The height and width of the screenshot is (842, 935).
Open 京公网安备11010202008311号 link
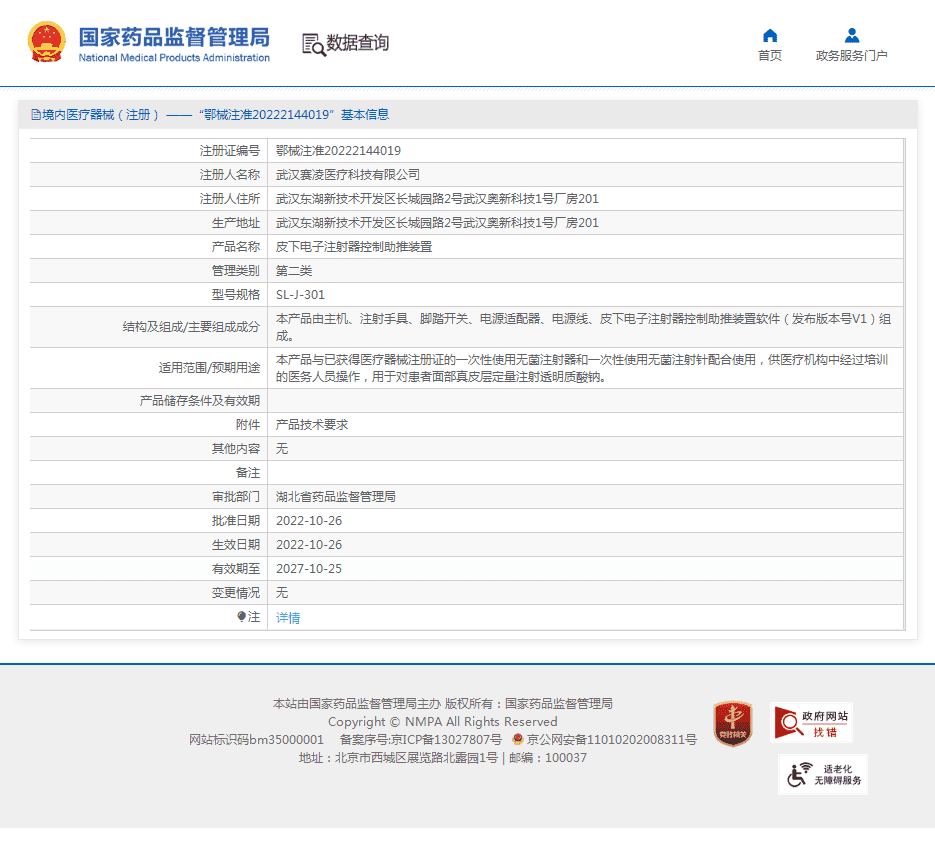pyautogui.click(x=612, y=740)
